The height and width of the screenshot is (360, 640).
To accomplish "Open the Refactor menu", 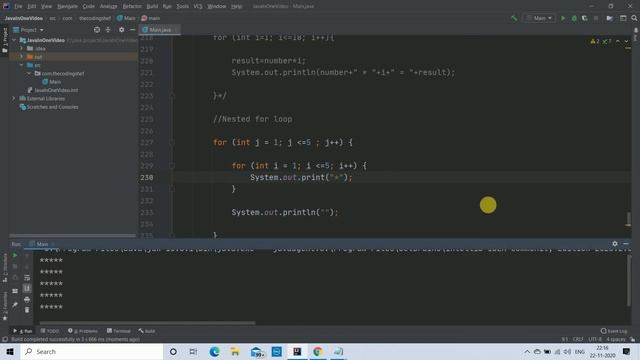I will tap(132, 6).
